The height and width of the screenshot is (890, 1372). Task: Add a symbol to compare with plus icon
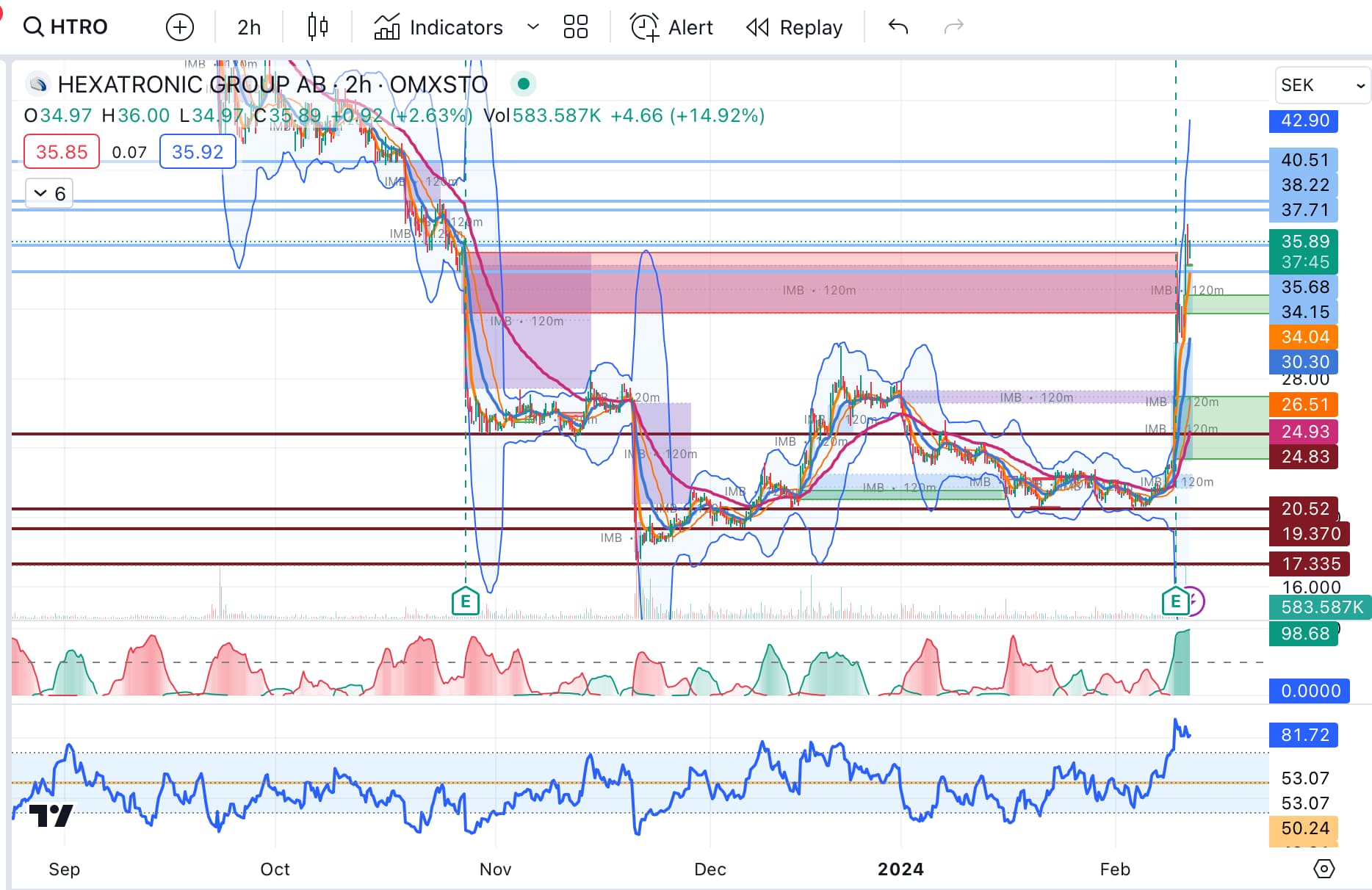click(180, 27)
